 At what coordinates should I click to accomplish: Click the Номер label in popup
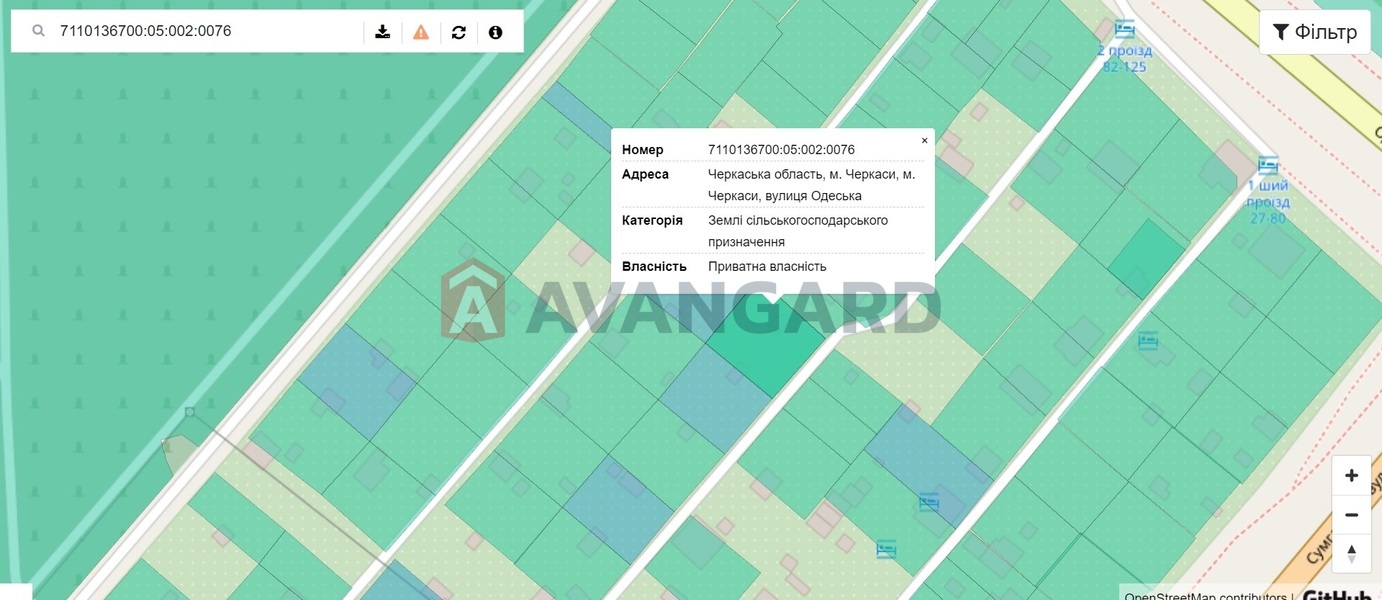[x=642, y=150]
